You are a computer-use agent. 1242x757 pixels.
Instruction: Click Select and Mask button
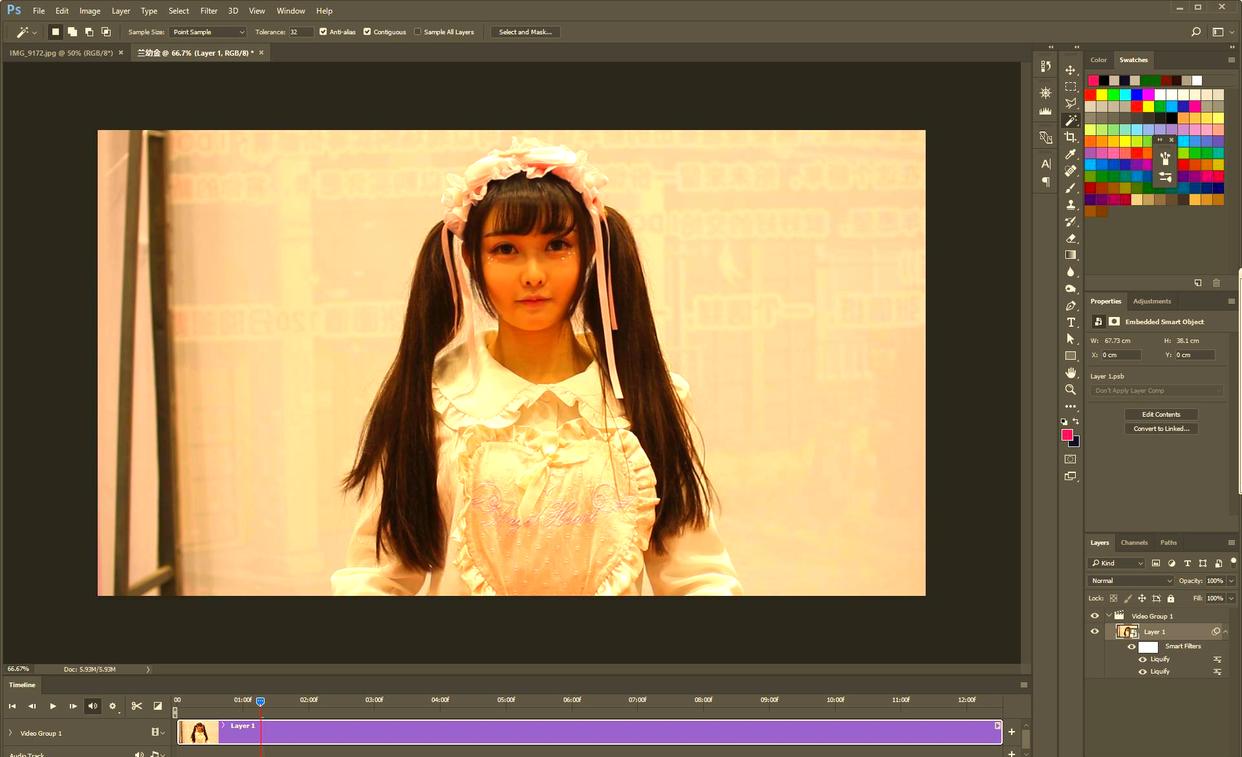[525, 32]
